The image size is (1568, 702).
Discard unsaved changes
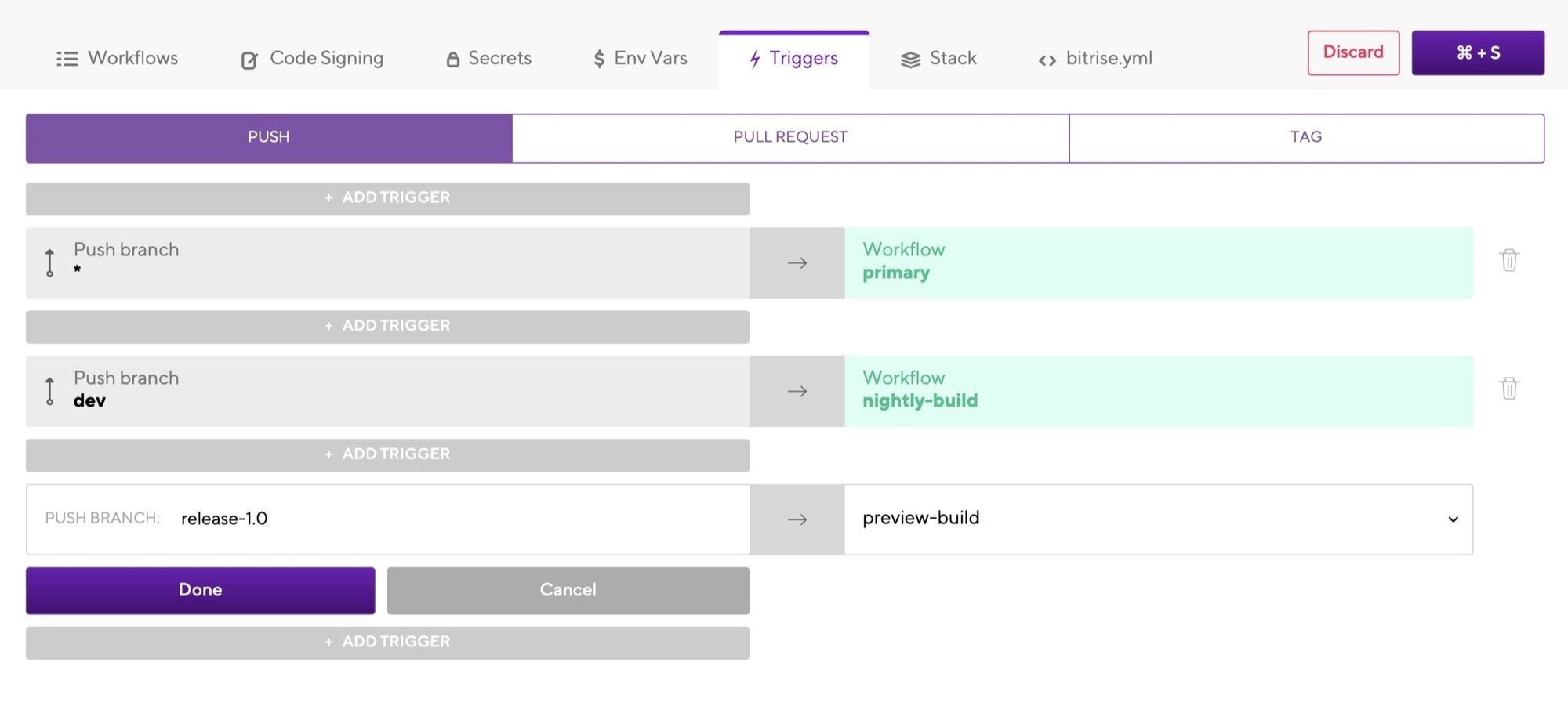coord(1353,52)
